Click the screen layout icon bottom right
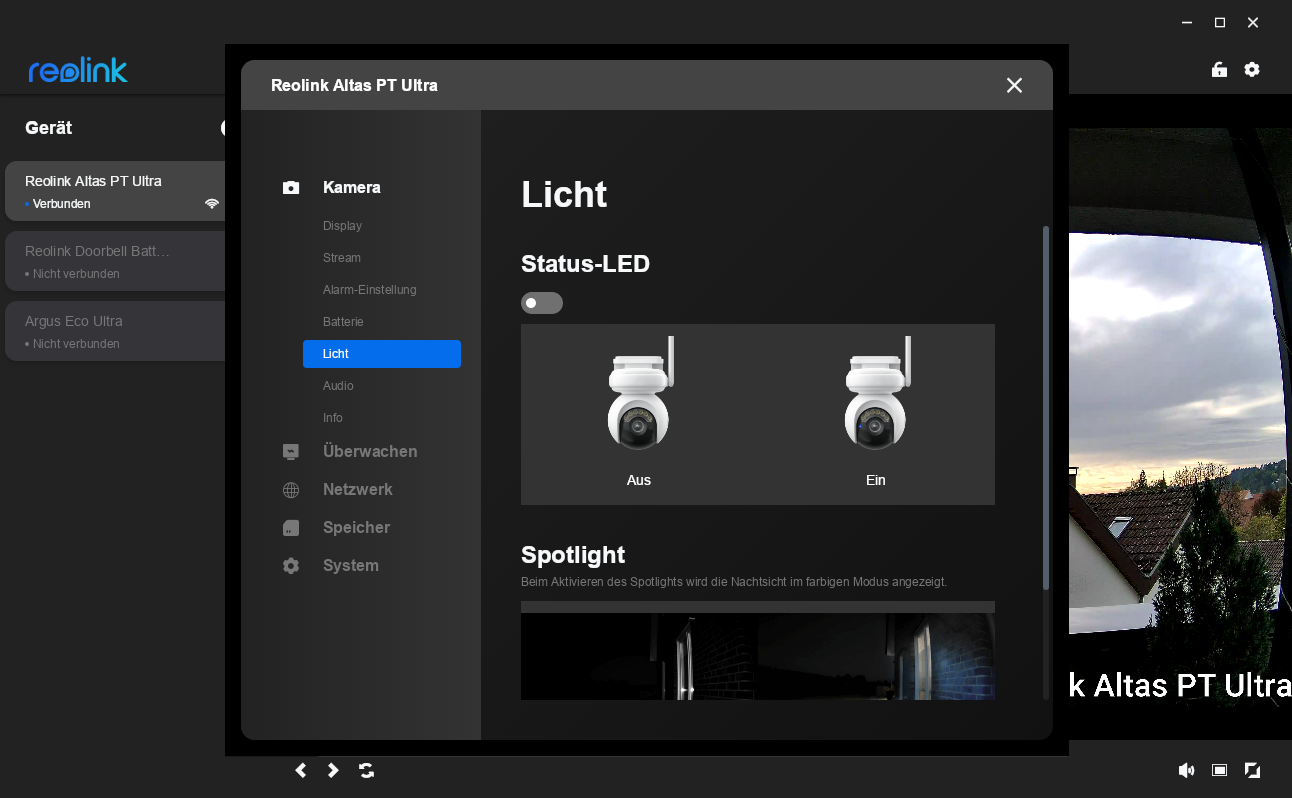 (x=1219, y=770)
